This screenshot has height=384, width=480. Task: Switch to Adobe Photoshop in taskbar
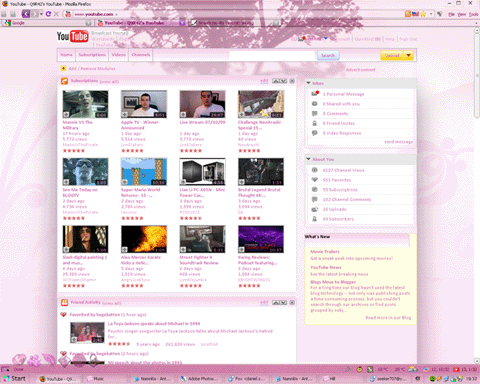pyautogui.click(x=200, y=379)
